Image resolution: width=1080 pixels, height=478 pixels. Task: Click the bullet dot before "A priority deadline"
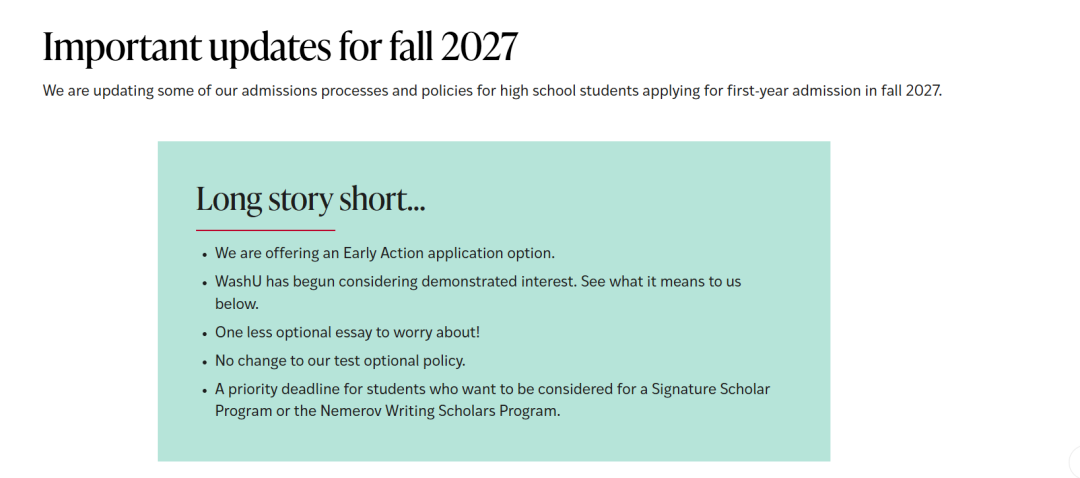click(205, 391)
